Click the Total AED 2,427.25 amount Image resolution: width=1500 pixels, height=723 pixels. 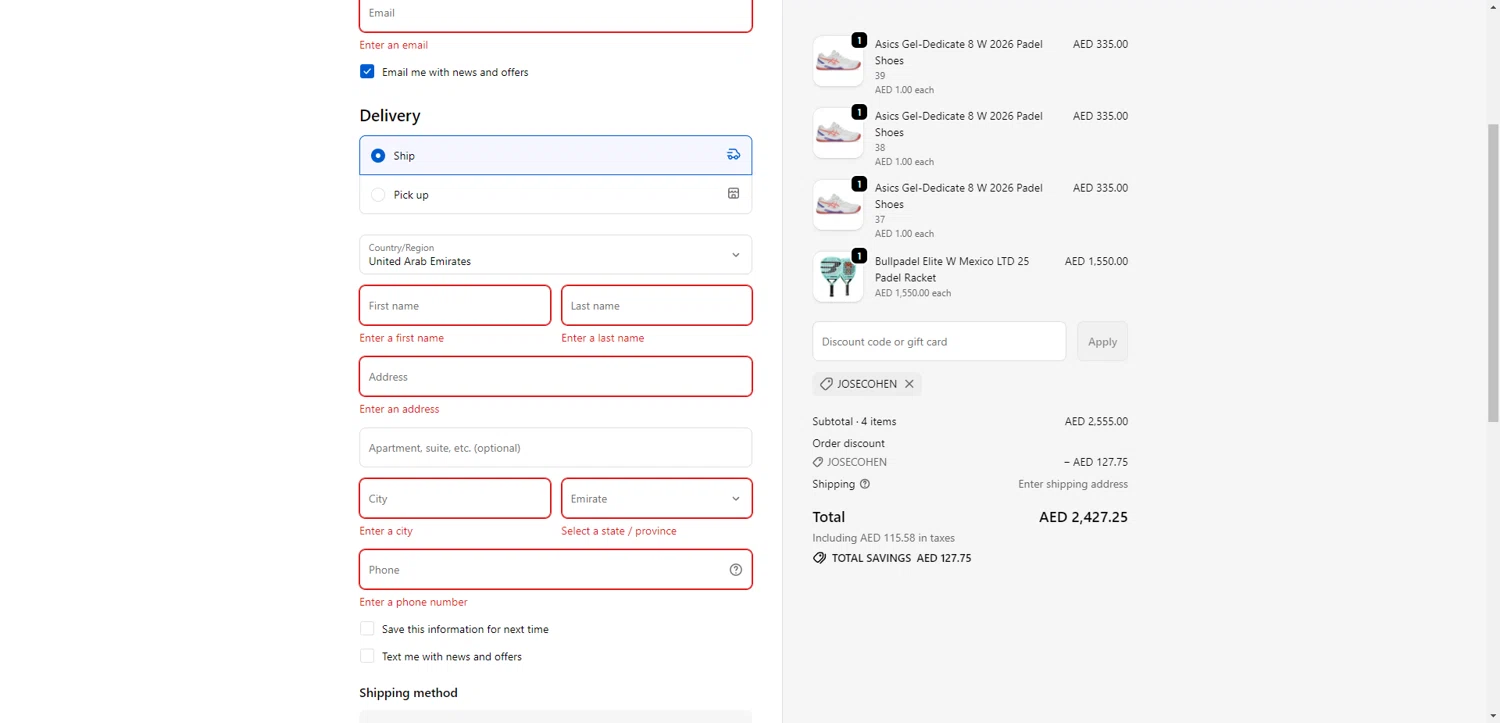(1083, 517)
